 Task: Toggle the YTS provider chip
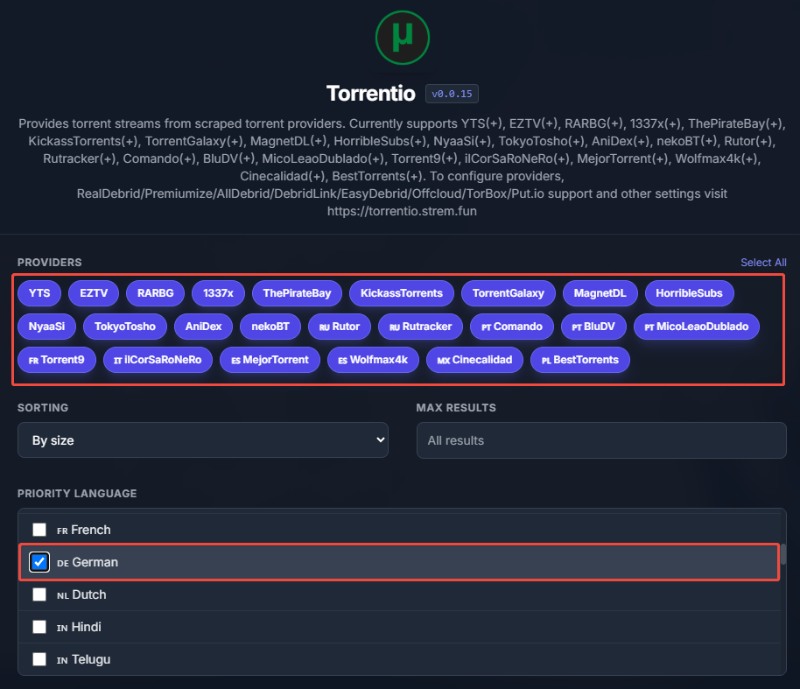coord(39,293)
